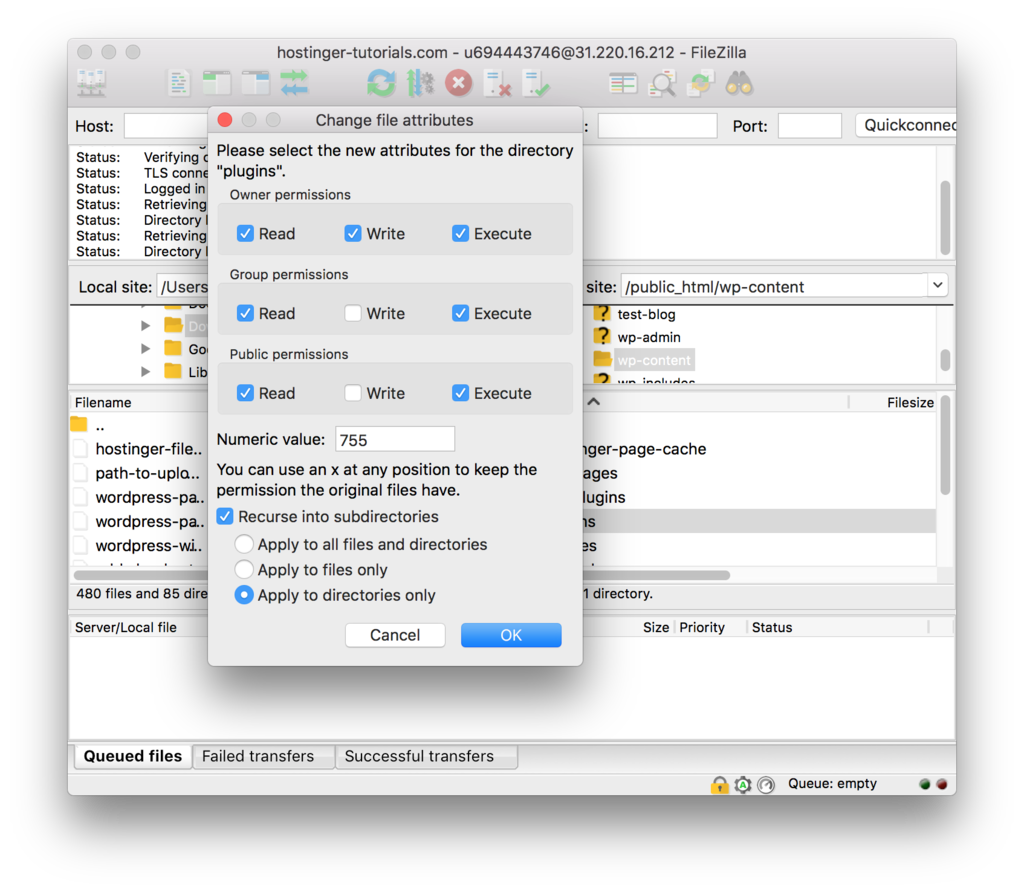Uncheck Recurse into subdirectories
This screenshot has height=892, width=1024.
225,517
